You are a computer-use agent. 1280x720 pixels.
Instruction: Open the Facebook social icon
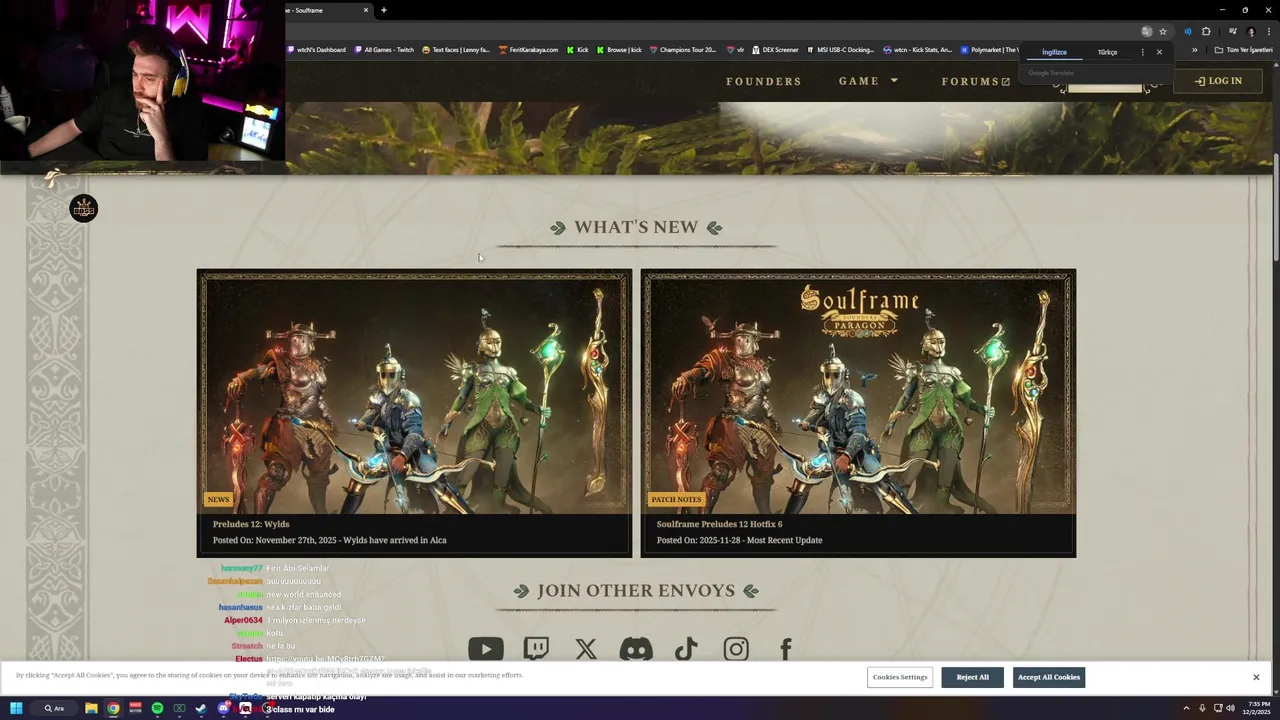click(x=786, y=650)
